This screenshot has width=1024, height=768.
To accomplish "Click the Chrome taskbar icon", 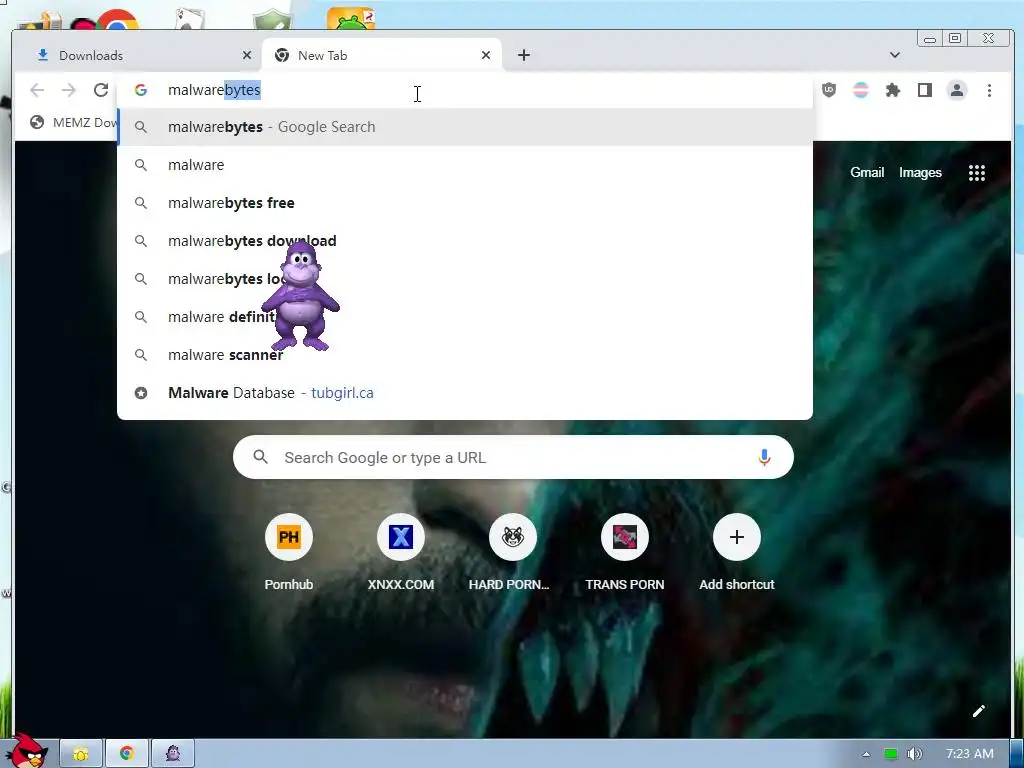I will pyautogui.click(x=127, y=754).
